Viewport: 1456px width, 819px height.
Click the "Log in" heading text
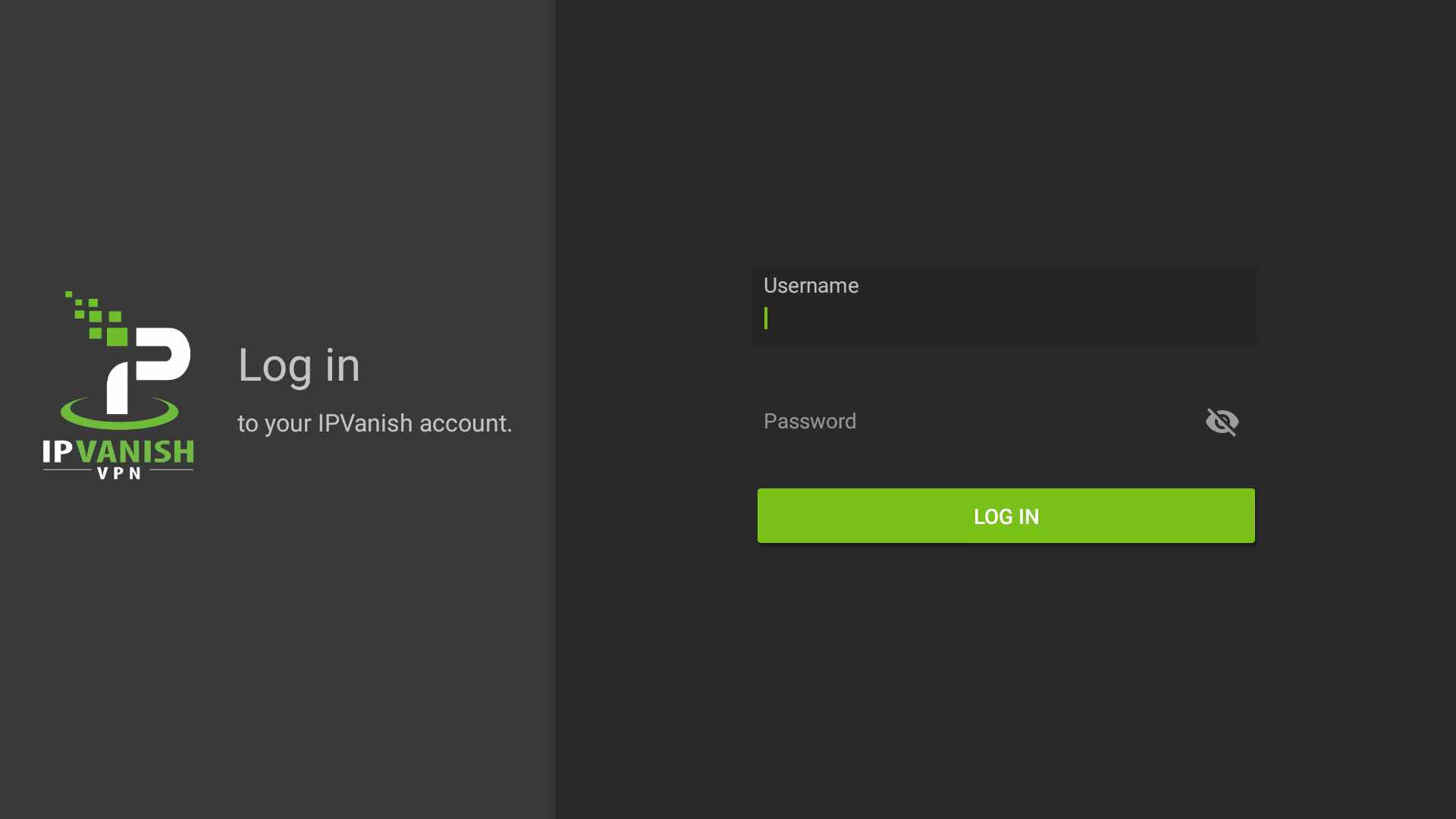pos(299,366)
